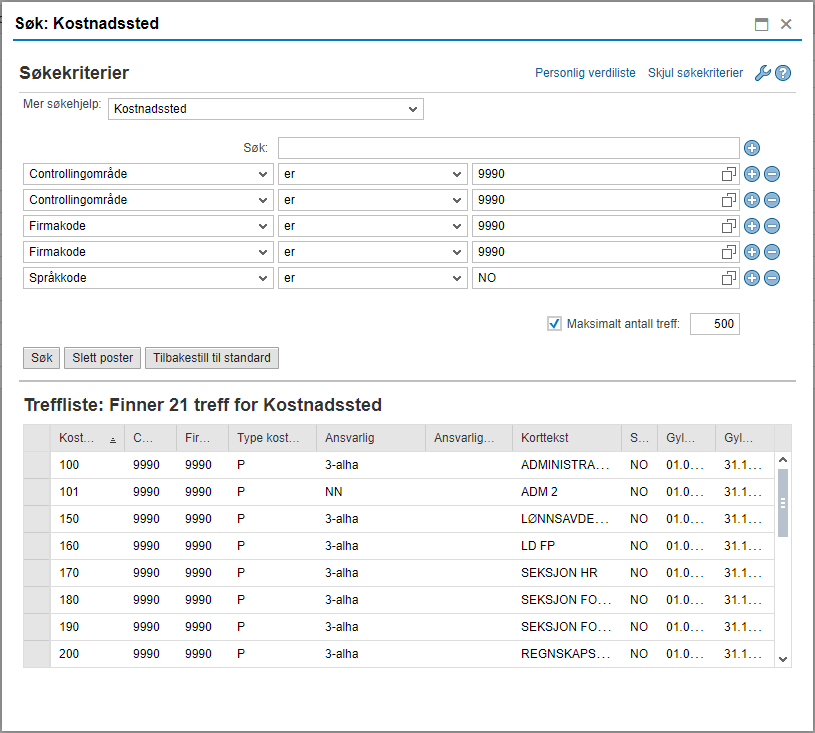Open the first Firmakode field dropdown
The image size is (815, 733).
tap(148, 226)
